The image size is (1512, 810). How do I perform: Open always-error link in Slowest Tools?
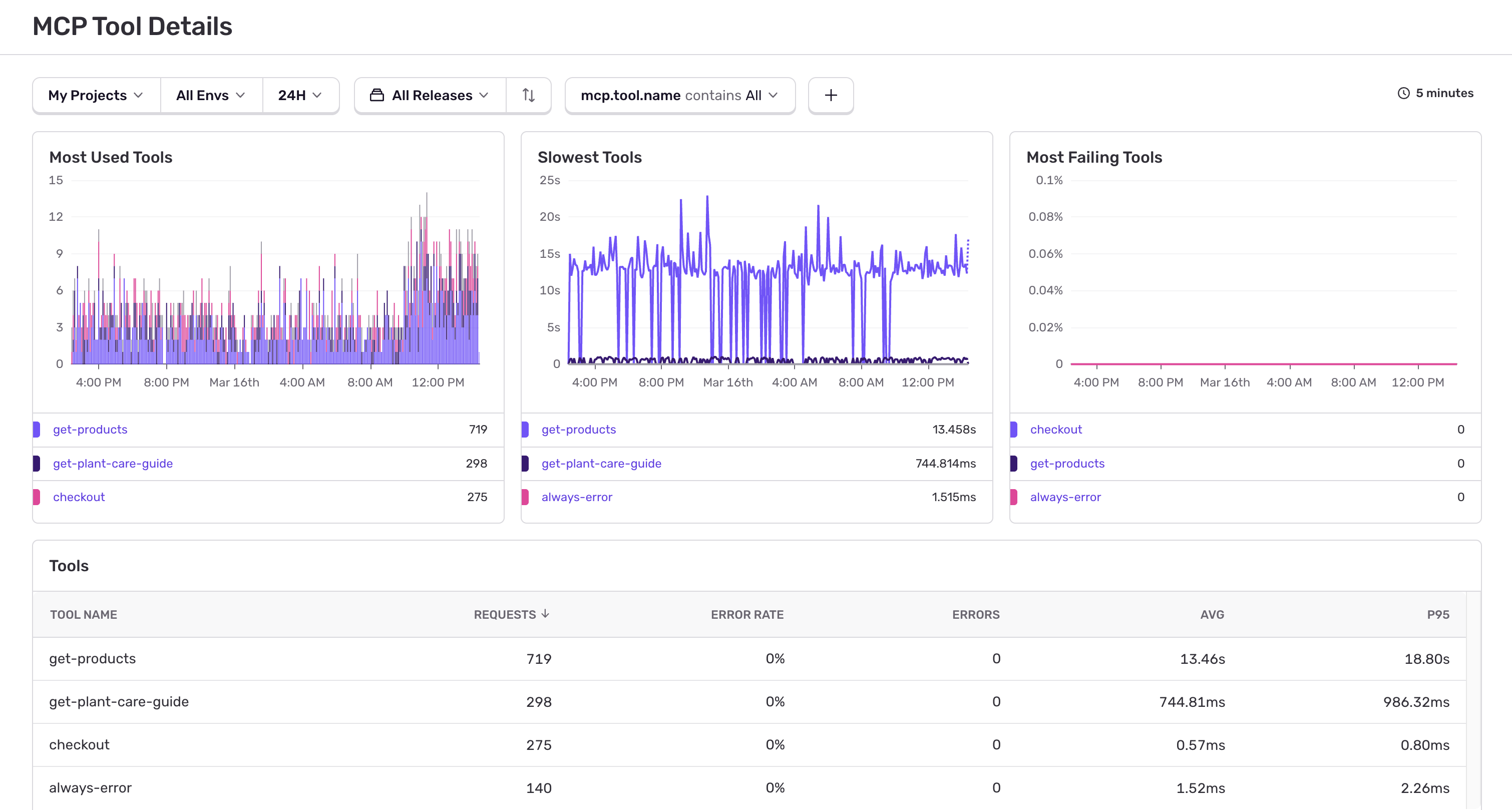click(576, 497)
